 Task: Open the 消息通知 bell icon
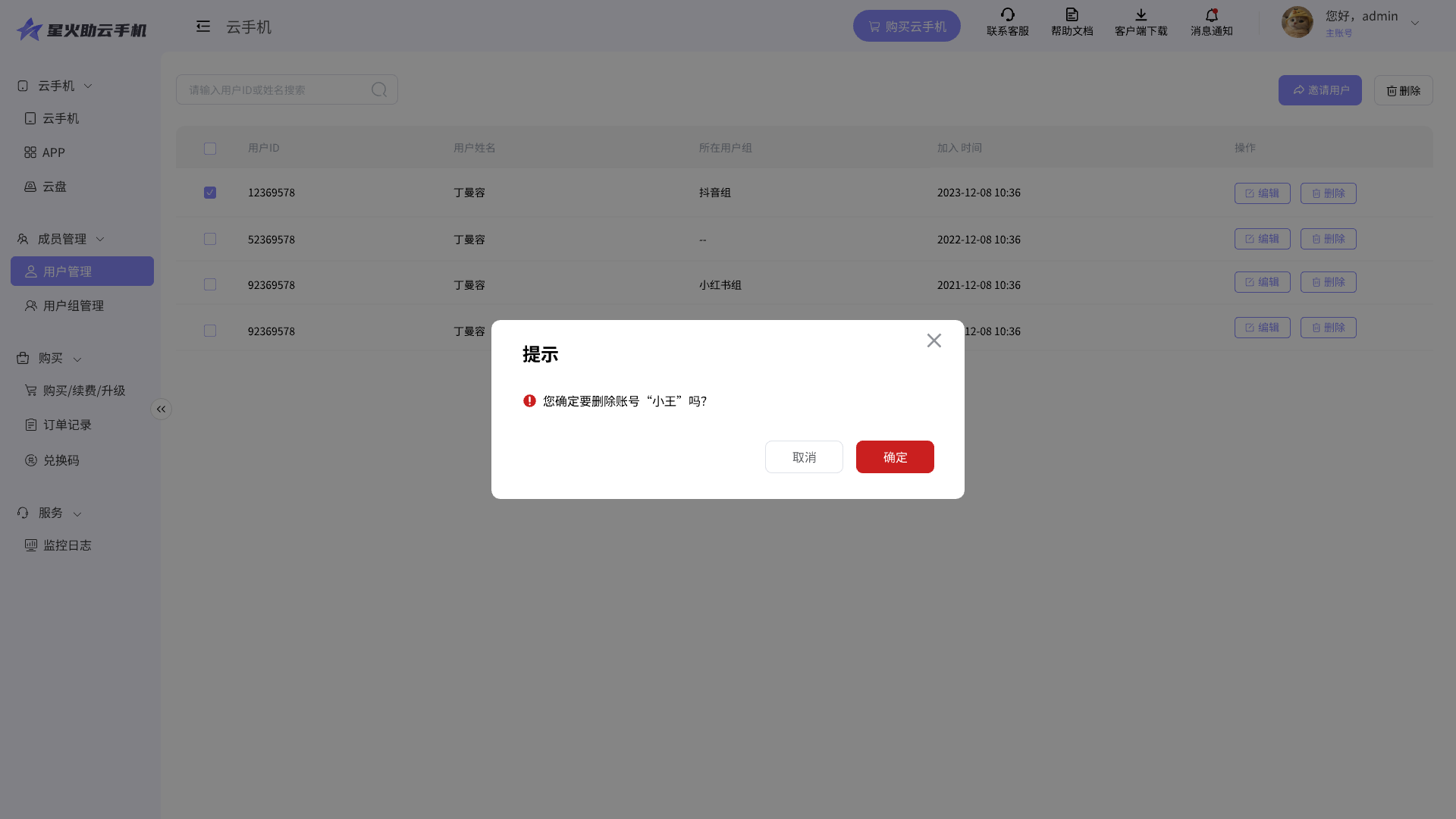click(1211, 14)
